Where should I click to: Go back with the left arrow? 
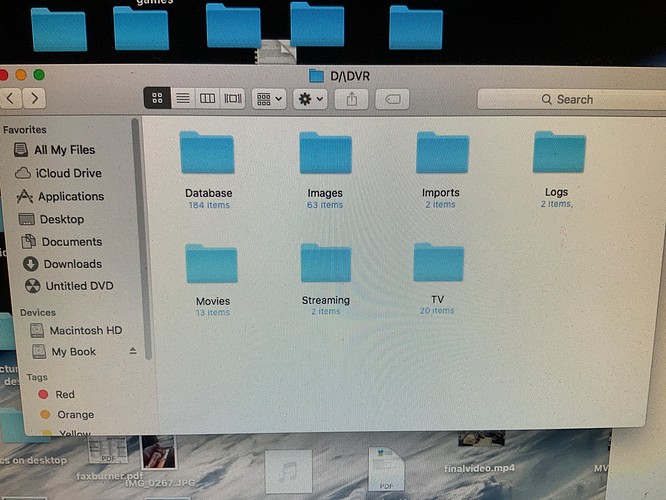click(x=12, y=98)
